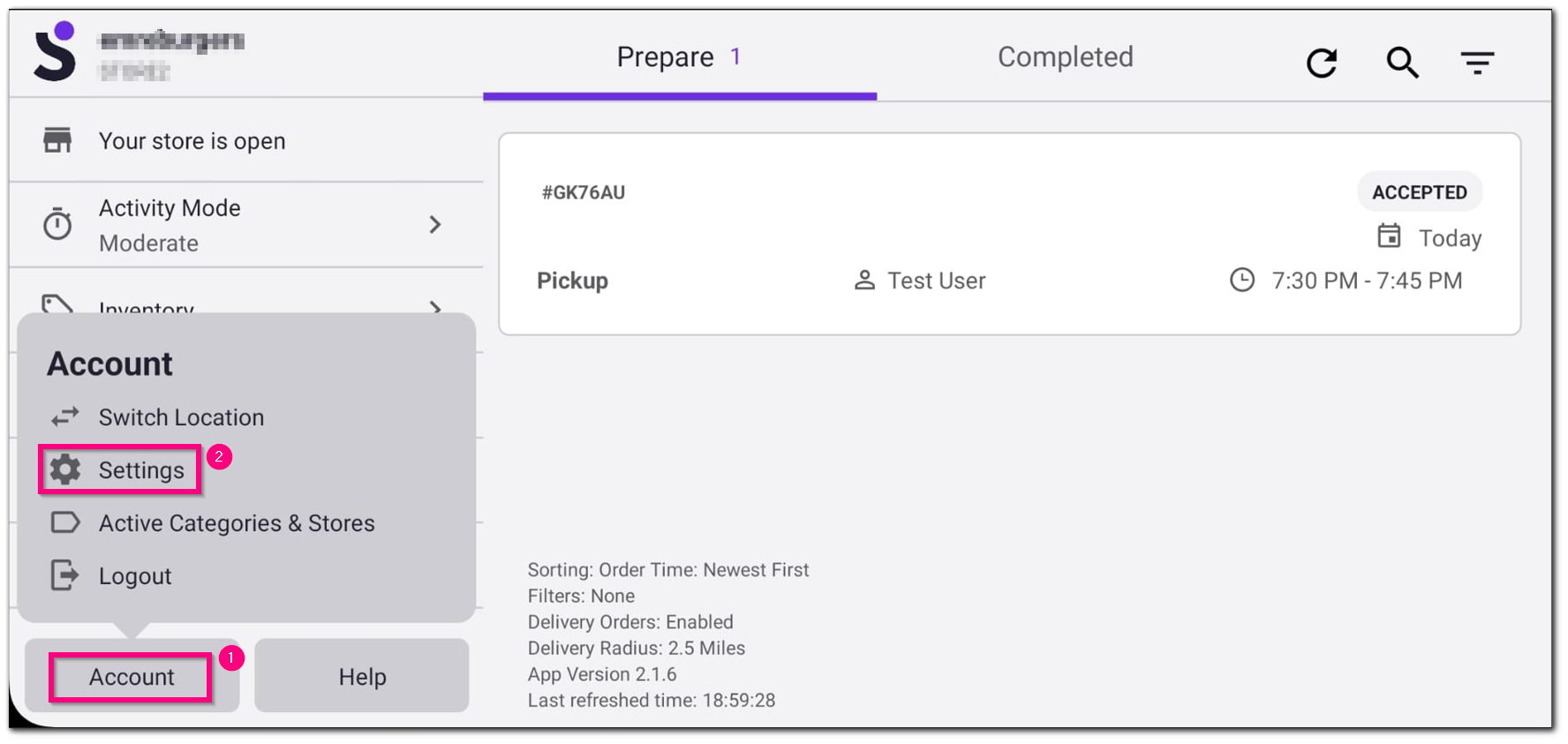Click the Switch Location arrows icon

coord(63,417)
